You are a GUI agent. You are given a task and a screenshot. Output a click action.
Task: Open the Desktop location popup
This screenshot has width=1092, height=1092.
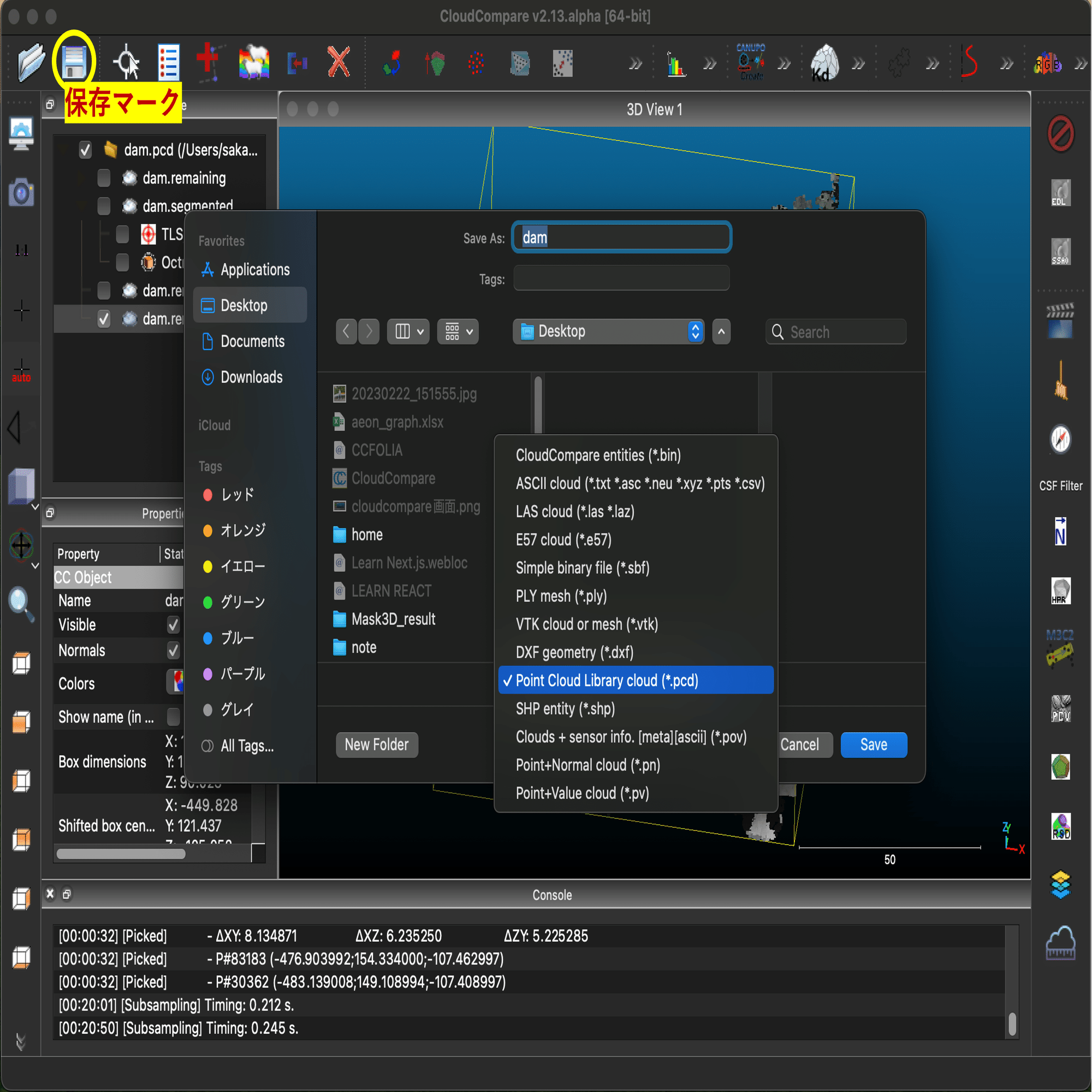click(608, 331)
